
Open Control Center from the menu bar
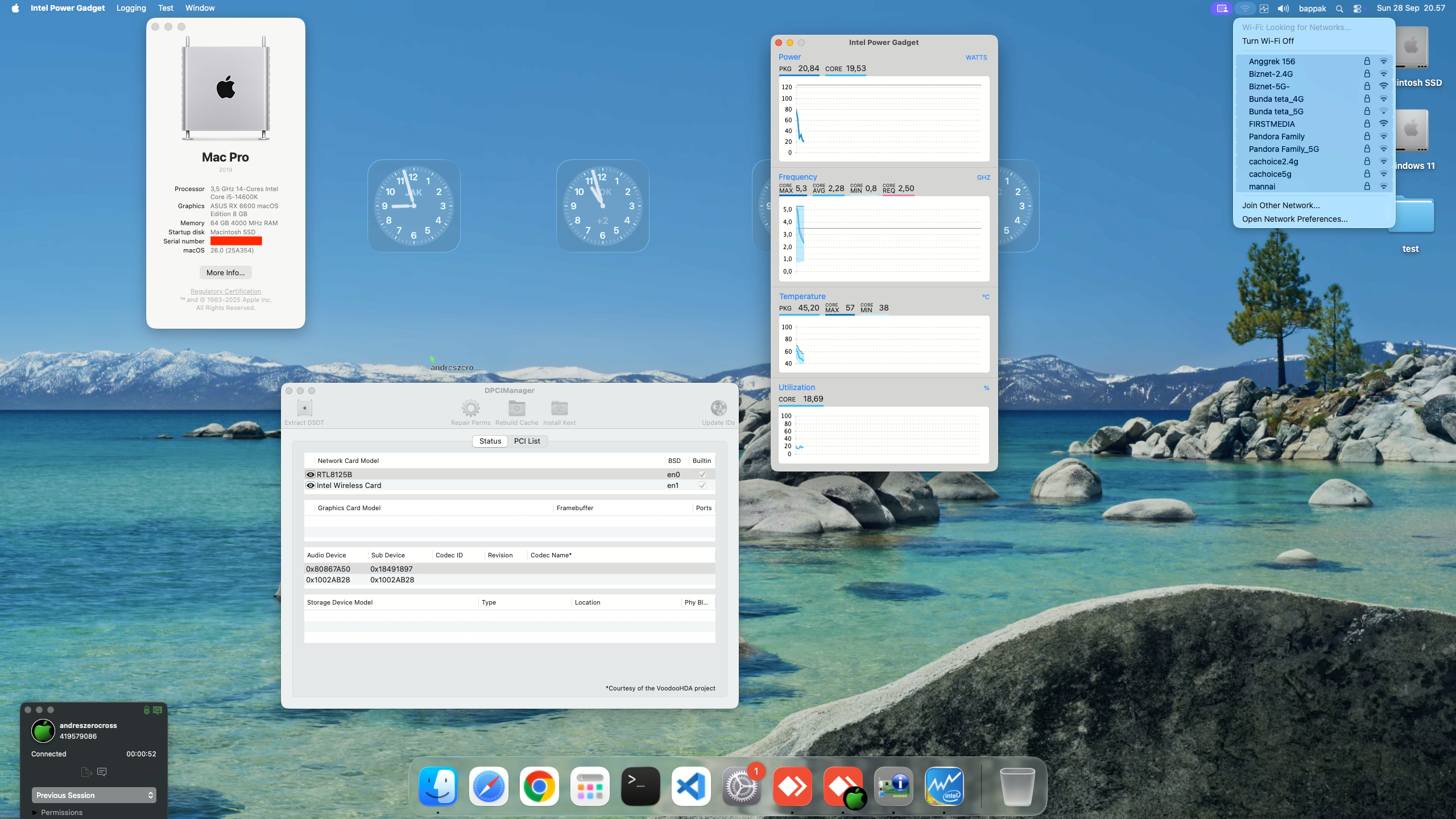[1358, 9]
